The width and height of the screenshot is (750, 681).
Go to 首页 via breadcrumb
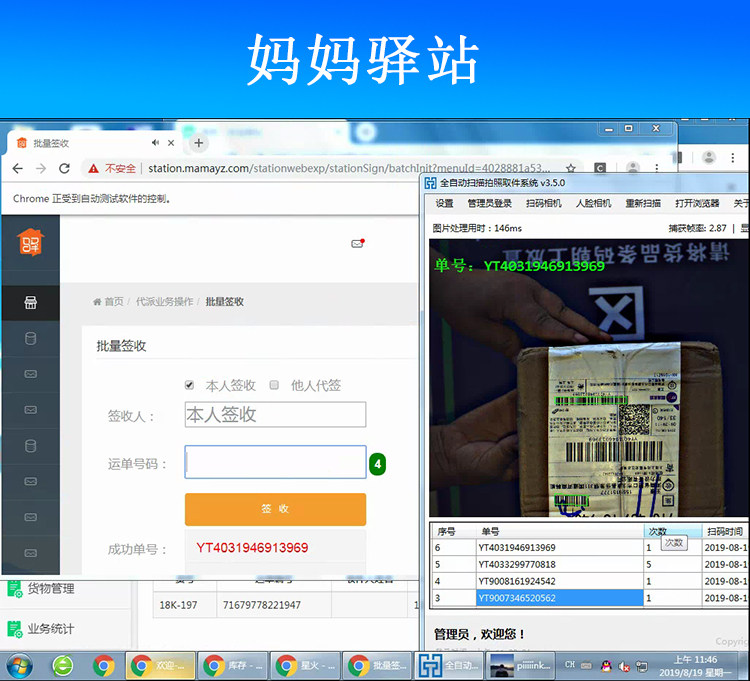114,302
